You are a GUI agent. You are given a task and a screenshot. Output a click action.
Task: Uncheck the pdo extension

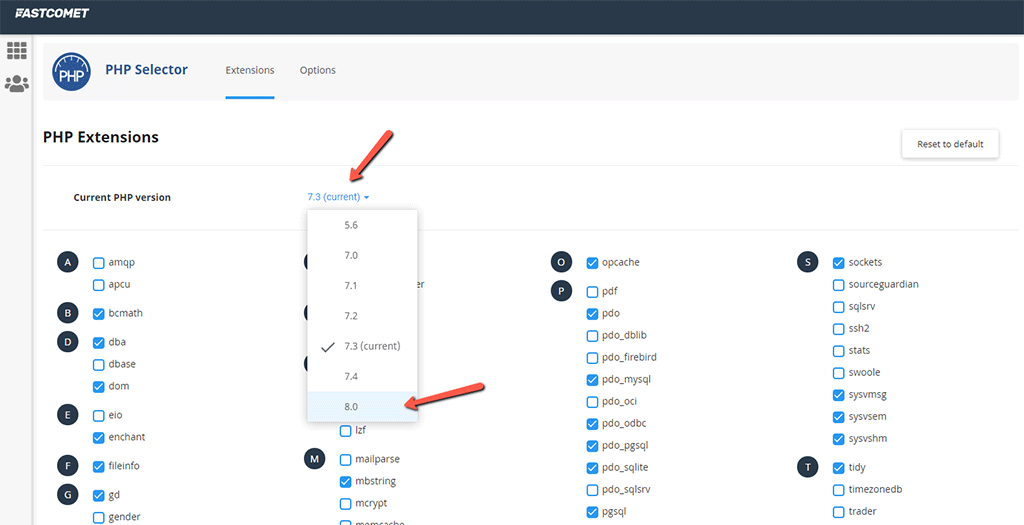[x=592, y=314]
